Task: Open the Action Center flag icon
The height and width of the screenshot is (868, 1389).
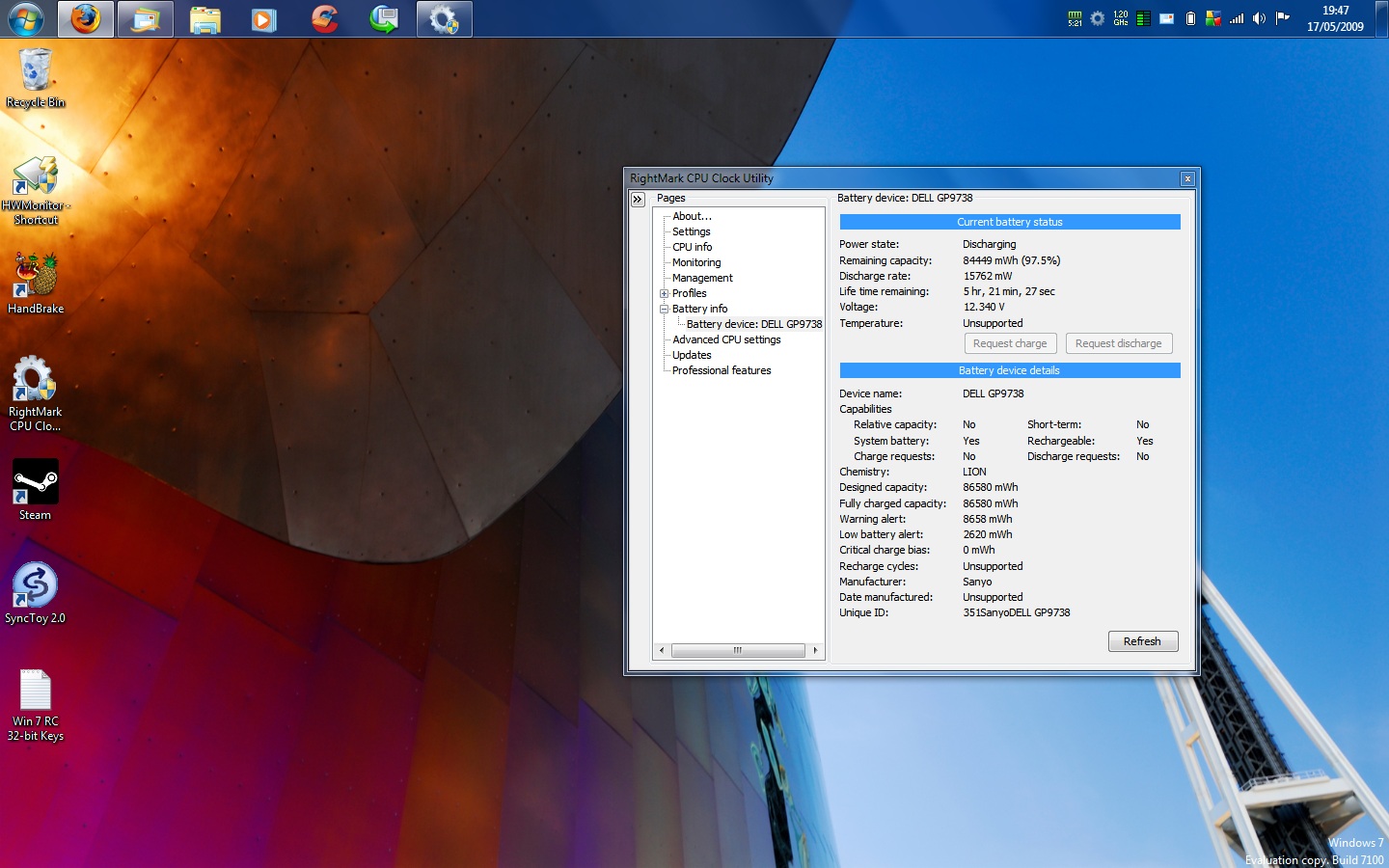Action: tap(1283, 18)
